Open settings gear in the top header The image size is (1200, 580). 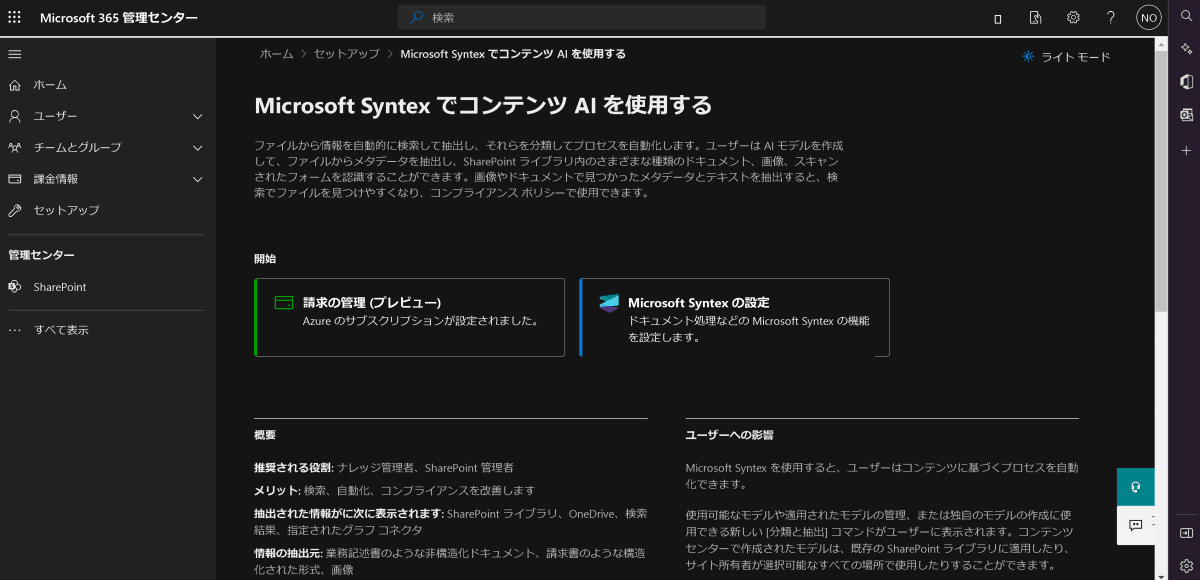(x=1073, y=18)
